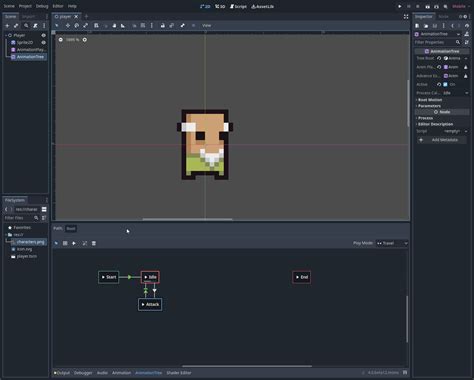Click the lock selected node icon
This screenshot has height=380, width=474.
coord(162,25)
